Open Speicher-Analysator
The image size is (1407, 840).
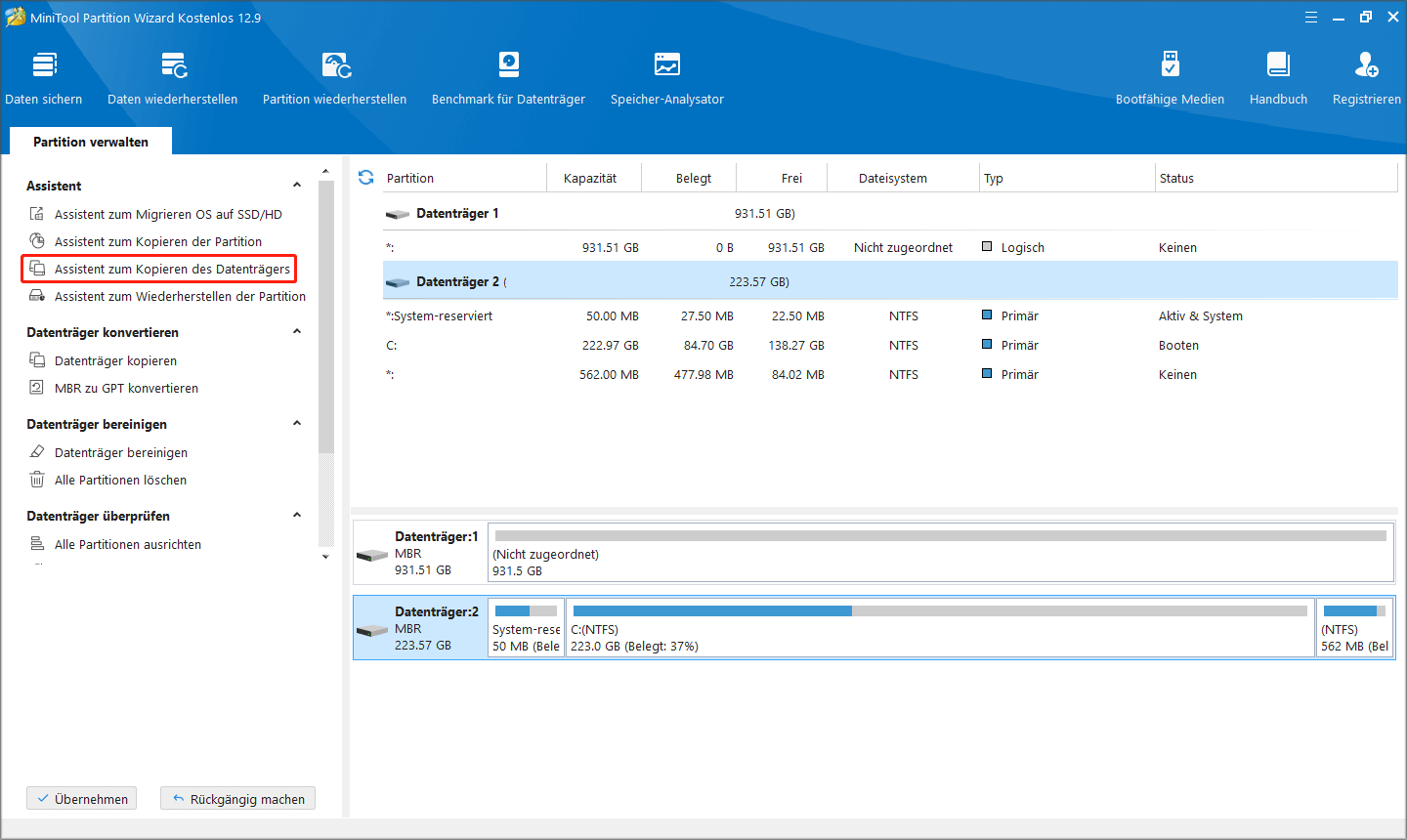[667, 78]
